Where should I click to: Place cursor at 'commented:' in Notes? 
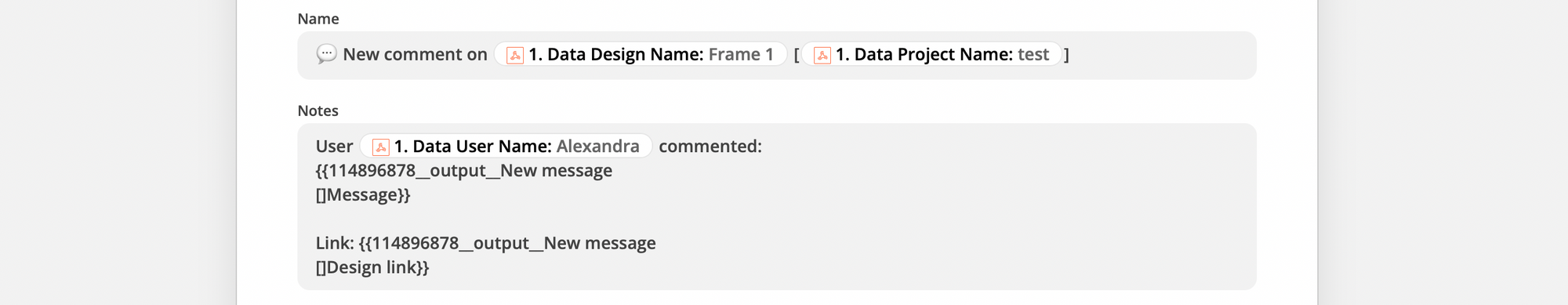click(x=710, y=146)
